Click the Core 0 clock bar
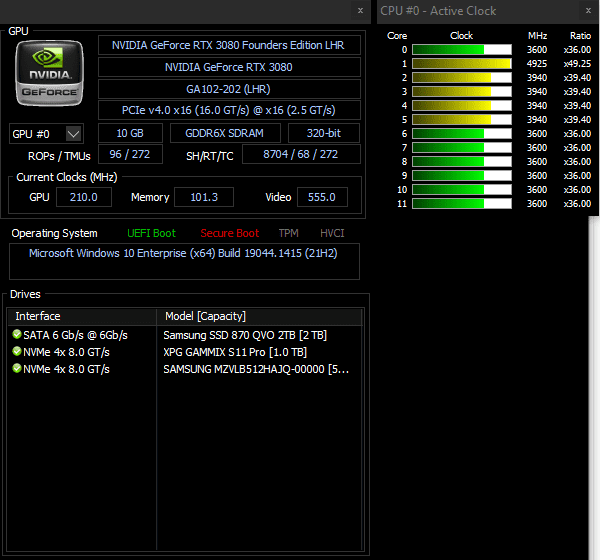Screen dimensions: 600x560 (x=462, y=50)
